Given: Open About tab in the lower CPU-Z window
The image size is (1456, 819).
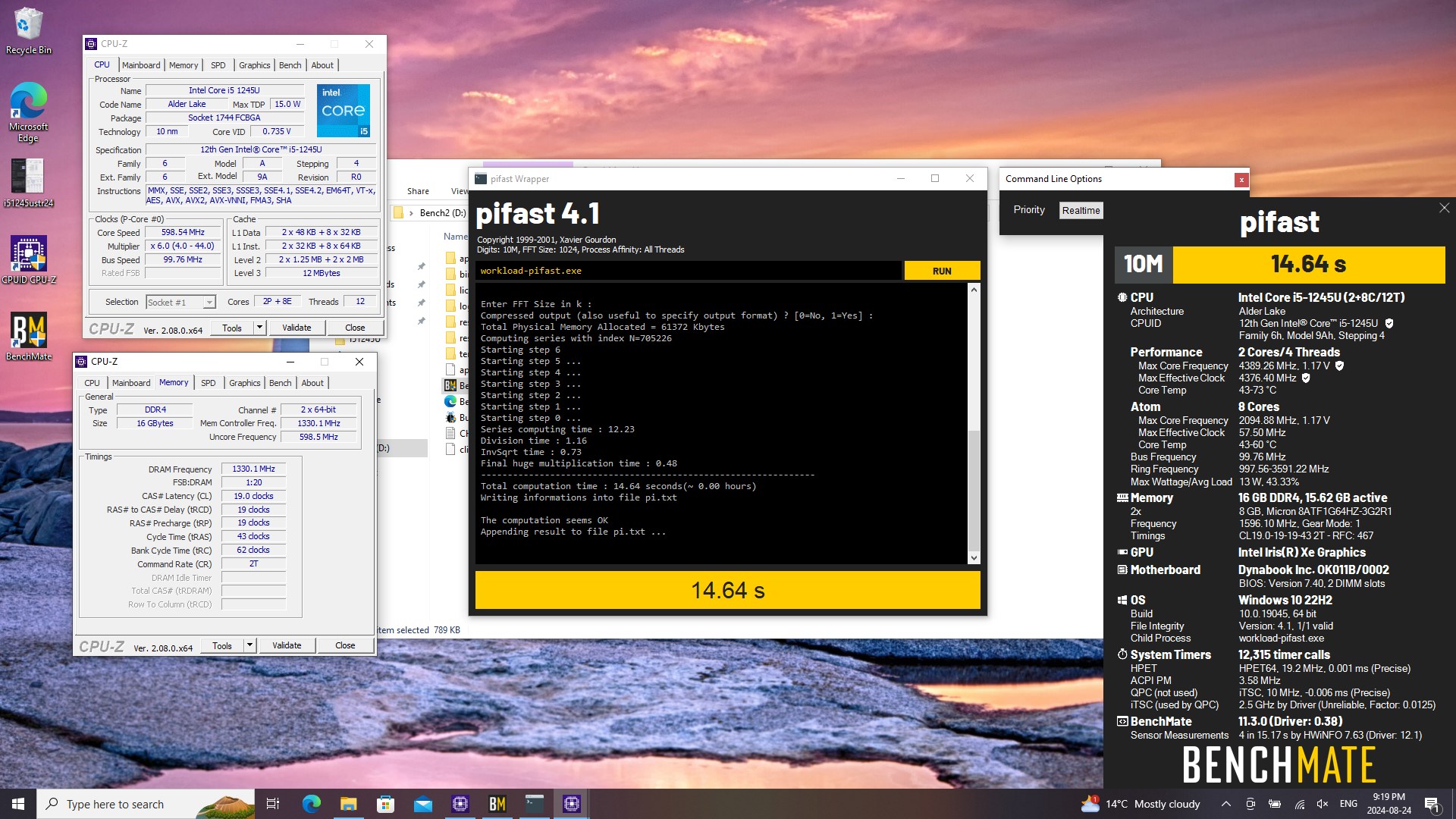Looking at the screenshot, I should pyautogui.click(x=312, y=383).
